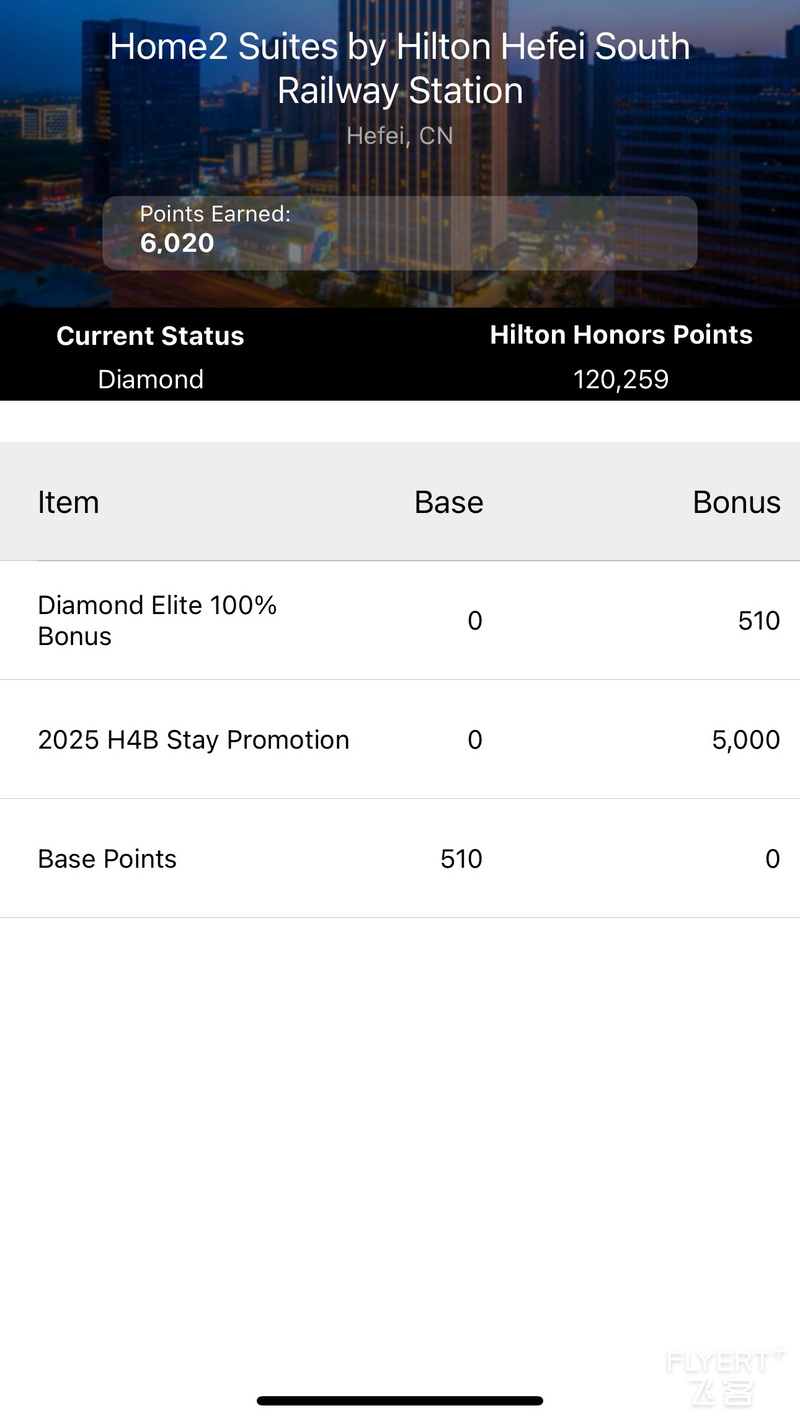Tap the iOS home indicator bar
The width and height of the screenshot is (800, 1421).
point(400,1401)
